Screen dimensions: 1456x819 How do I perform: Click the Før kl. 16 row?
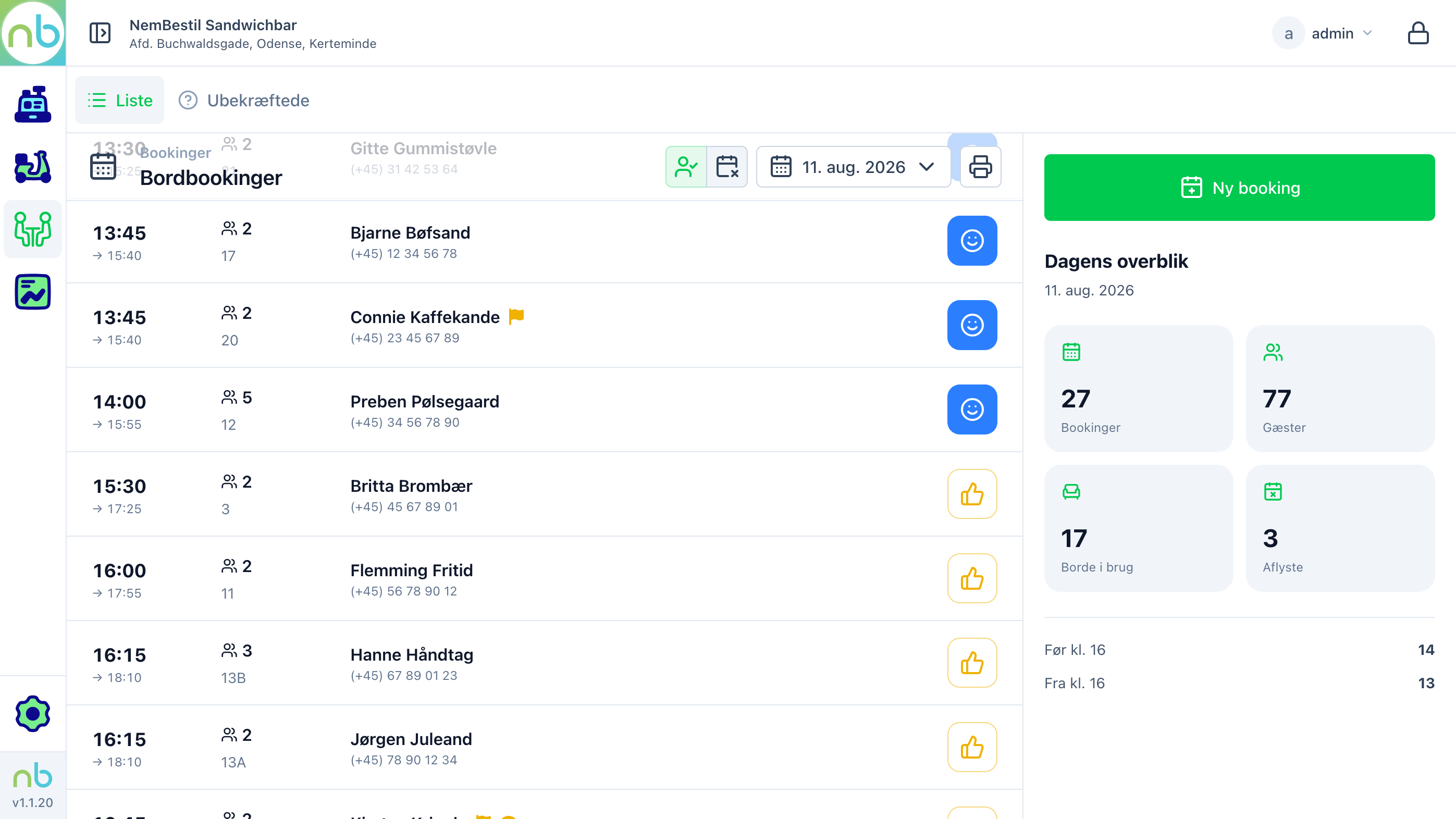(1240, 650)
